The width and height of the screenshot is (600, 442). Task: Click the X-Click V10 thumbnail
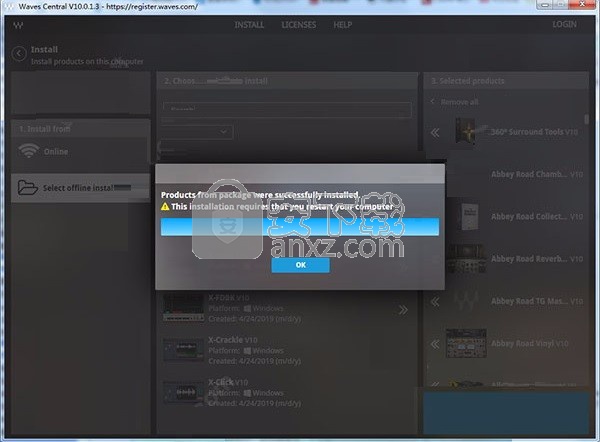click(183, 393)
